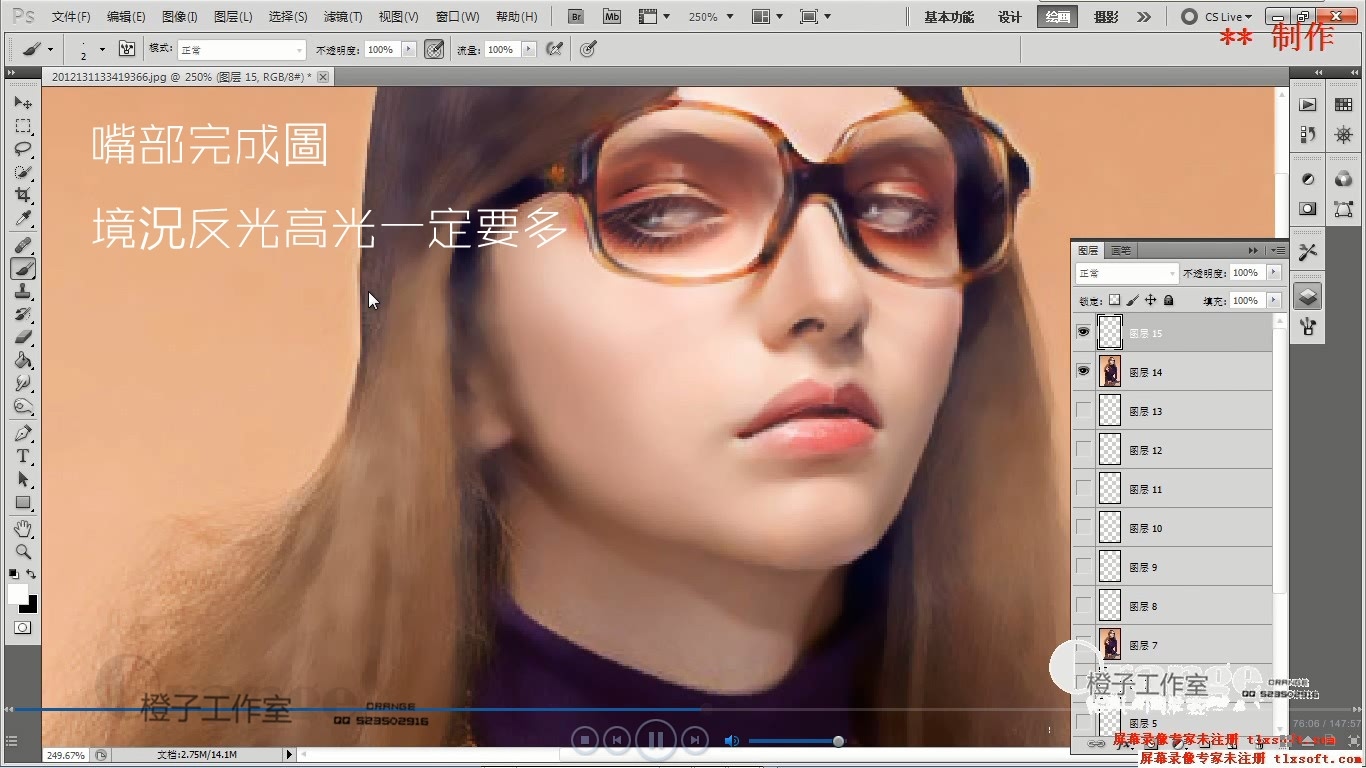Switch to 设计 workspace
This screenshot has width=1366, height=768.
coord(1010,17)
